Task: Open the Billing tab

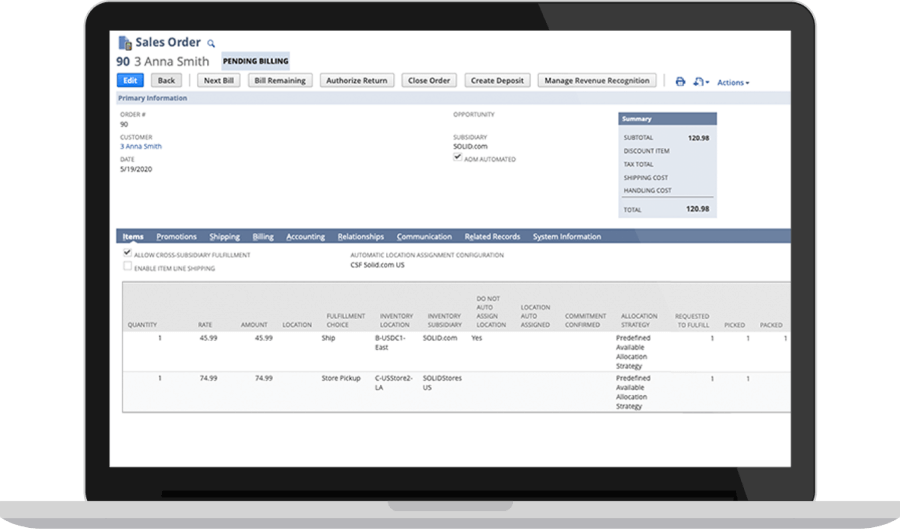Action: (x=263, y=236)
